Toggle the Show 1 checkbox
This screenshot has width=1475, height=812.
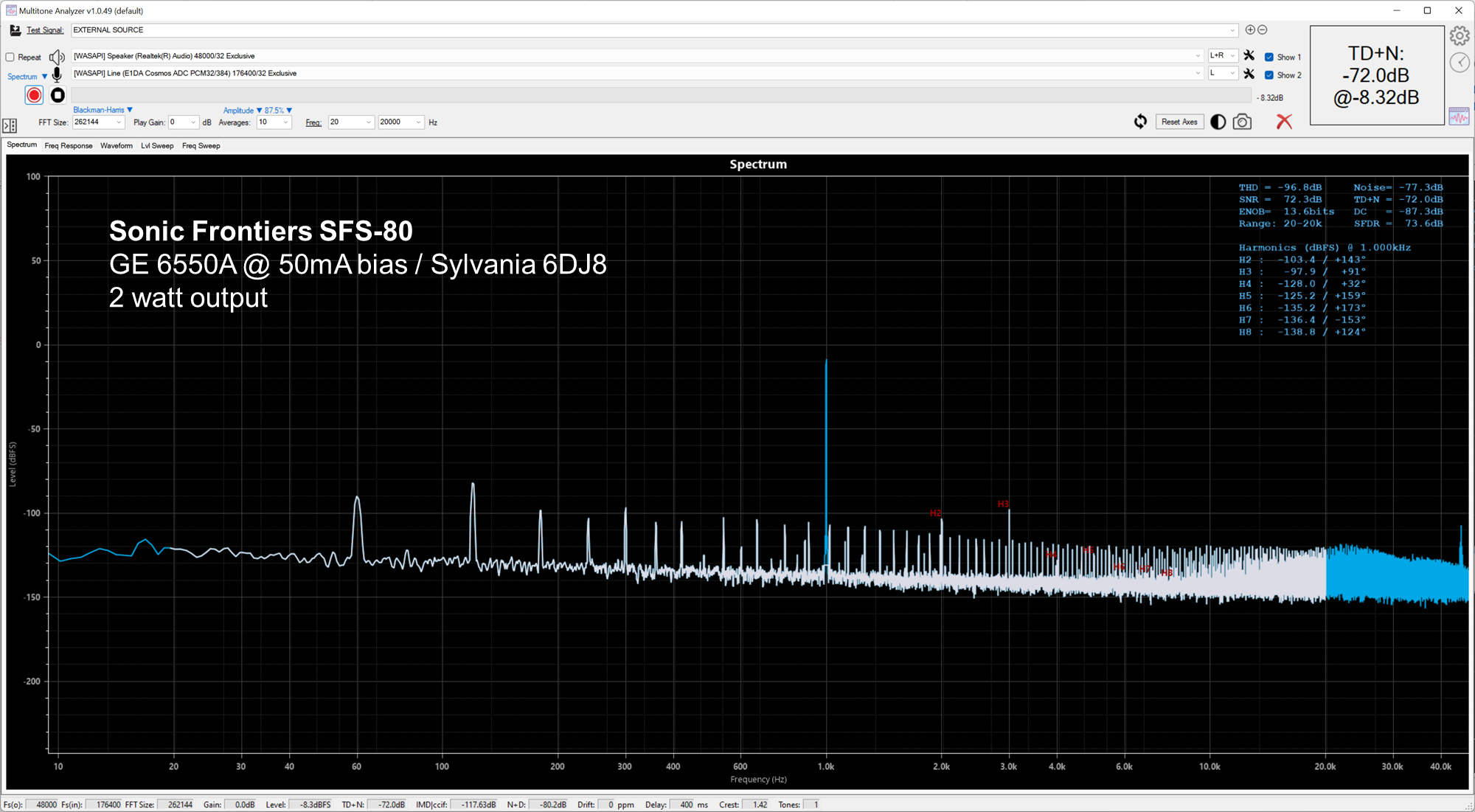coord(1269,57)
